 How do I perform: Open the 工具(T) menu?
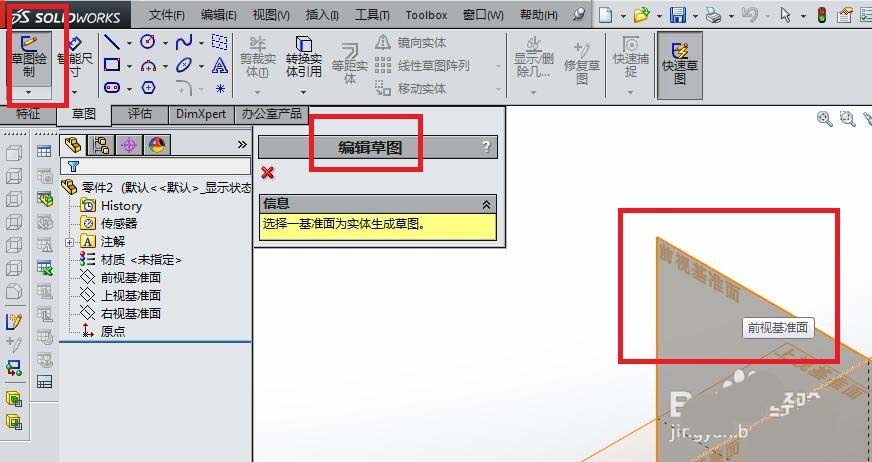tap(372, 15)
